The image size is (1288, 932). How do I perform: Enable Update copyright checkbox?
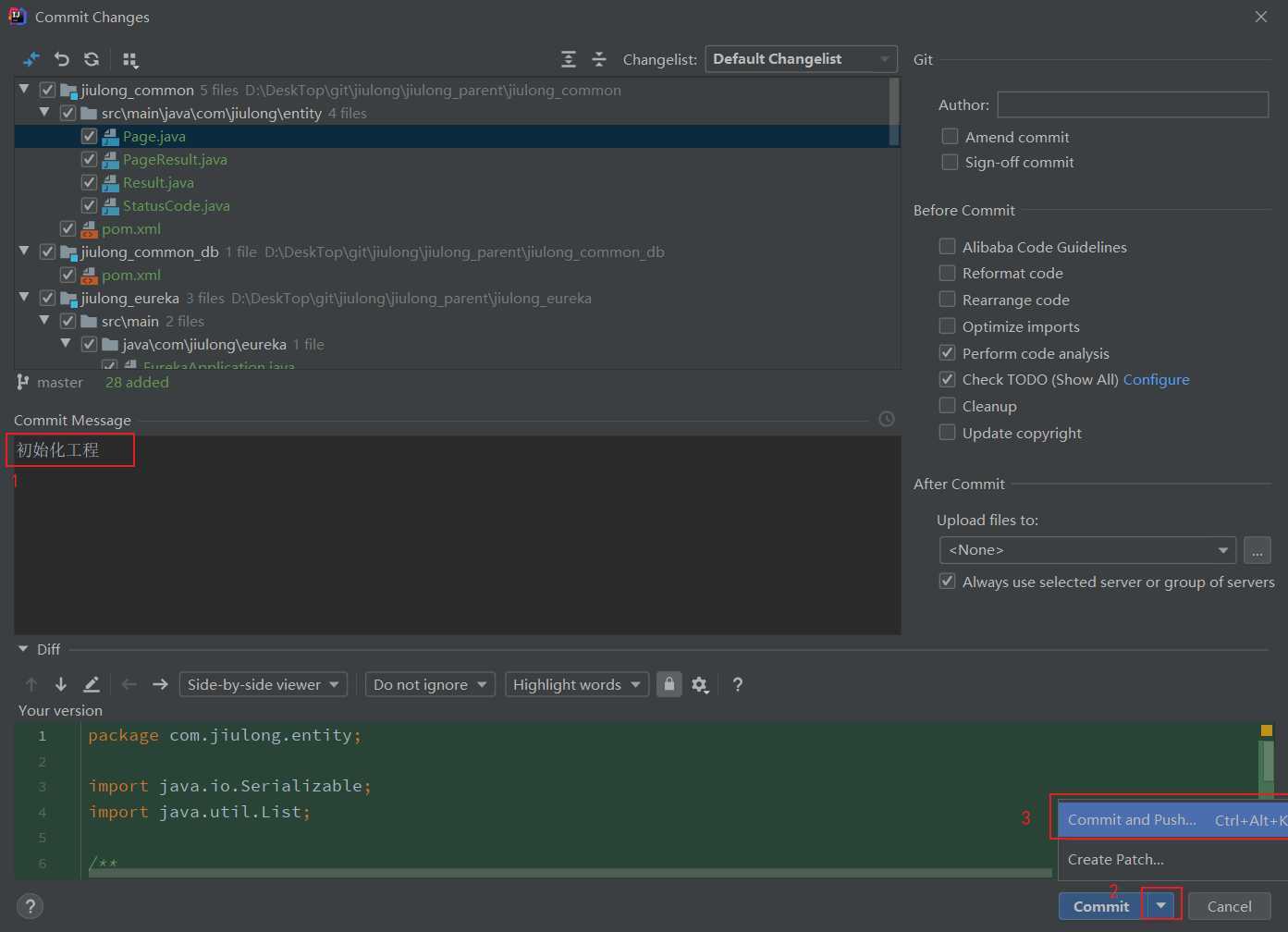(947, 432)
